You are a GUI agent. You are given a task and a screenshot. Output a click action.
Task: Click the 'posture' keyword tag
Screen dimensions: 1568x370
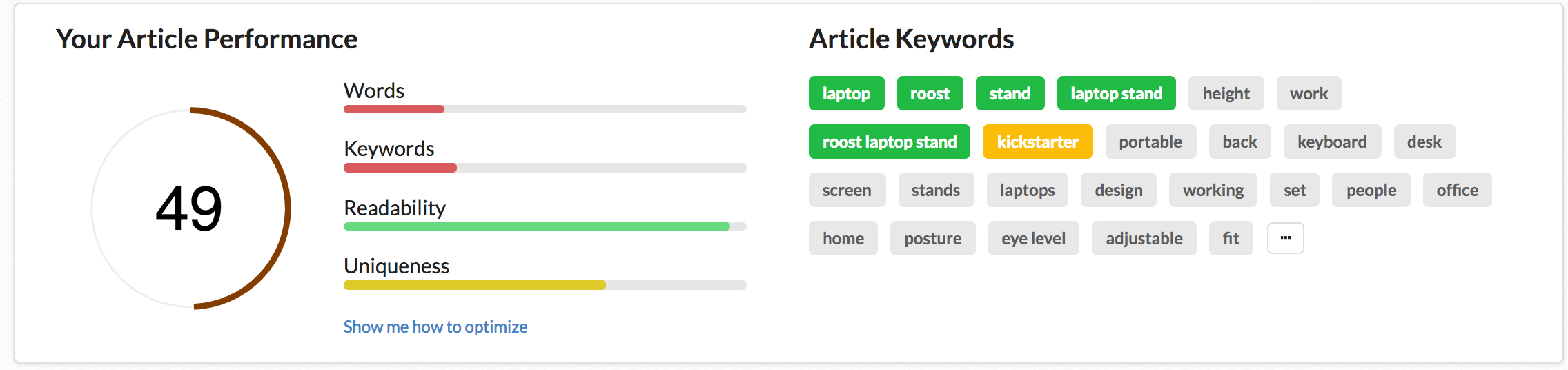click(932, 238)
